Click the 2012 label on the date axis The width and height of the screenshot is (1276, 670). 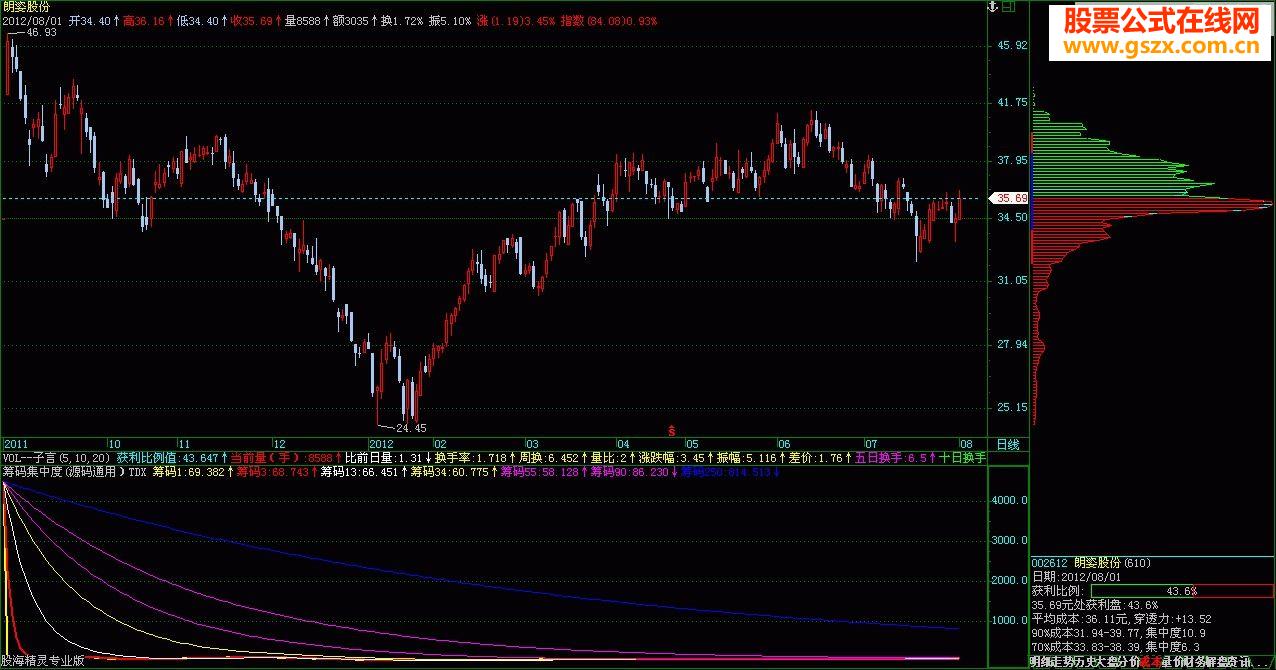pyautogui.click(x=381, y=443)
